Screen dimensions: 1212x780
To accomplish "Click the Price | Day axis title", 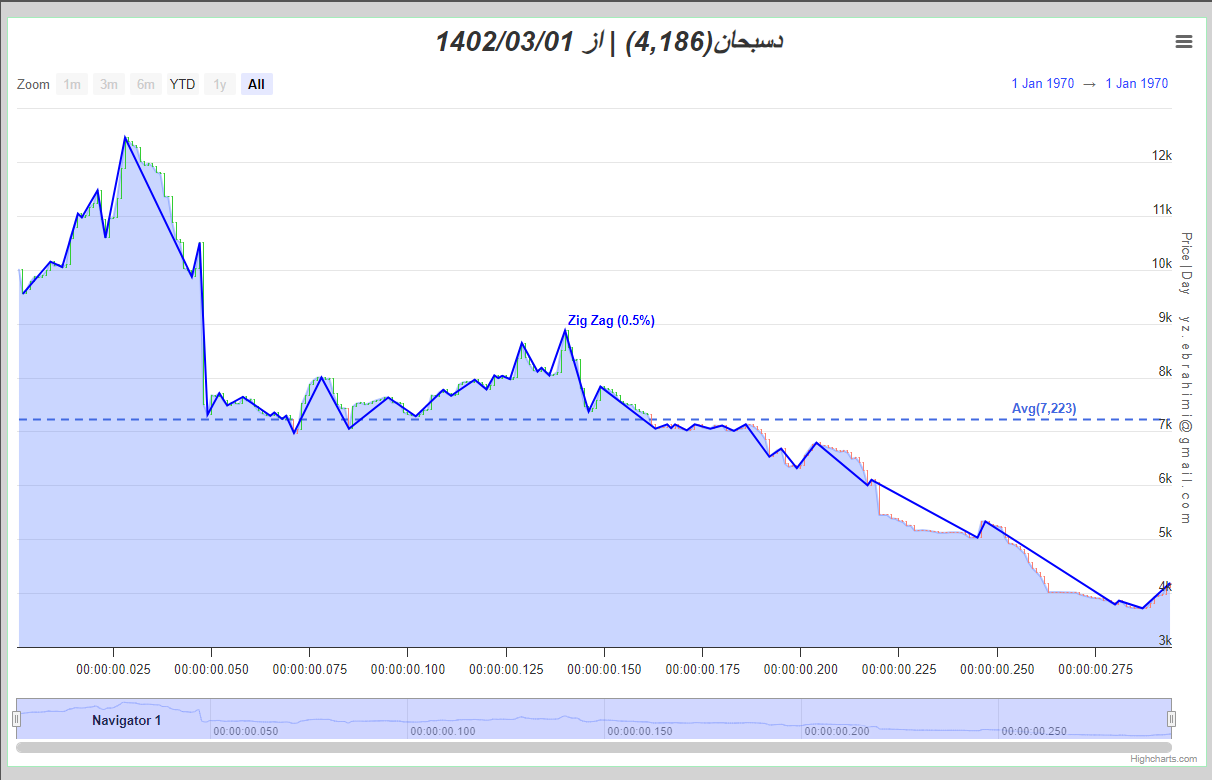I will 1186,263.
